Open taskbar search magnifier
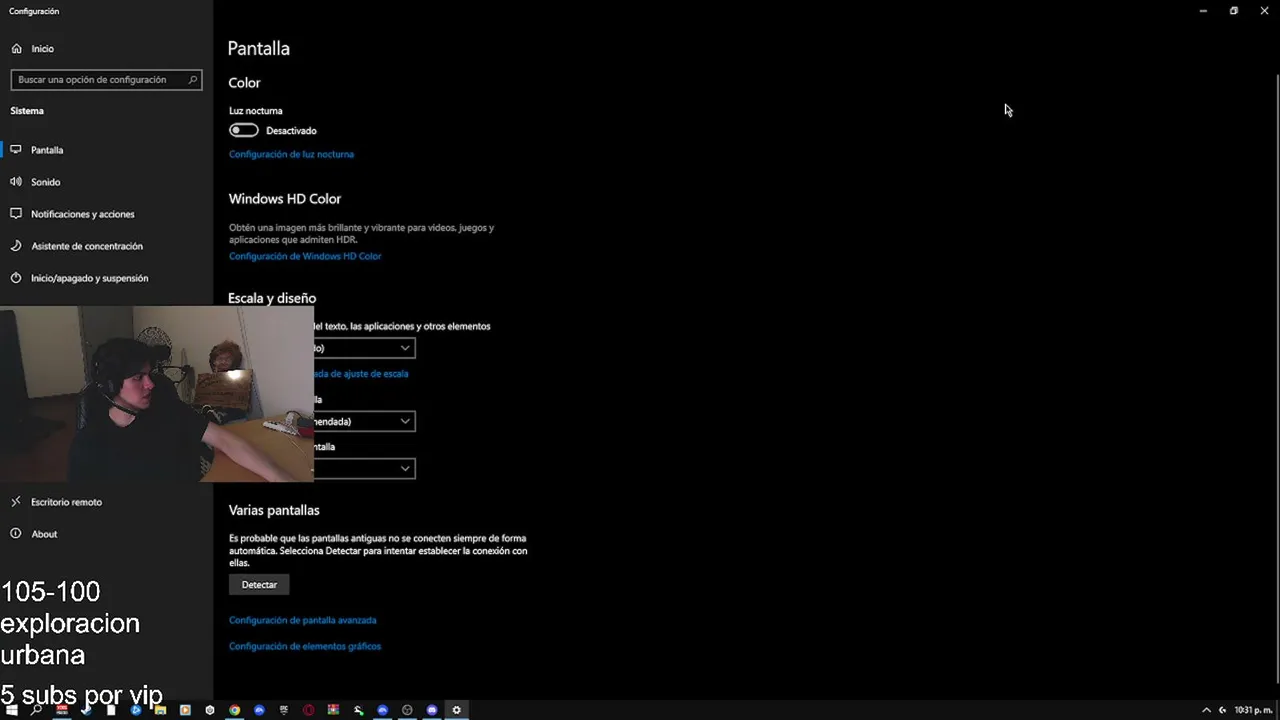The width and height of the screenshot is (1280, 720). pyautogui.click(x=37, y=710)
